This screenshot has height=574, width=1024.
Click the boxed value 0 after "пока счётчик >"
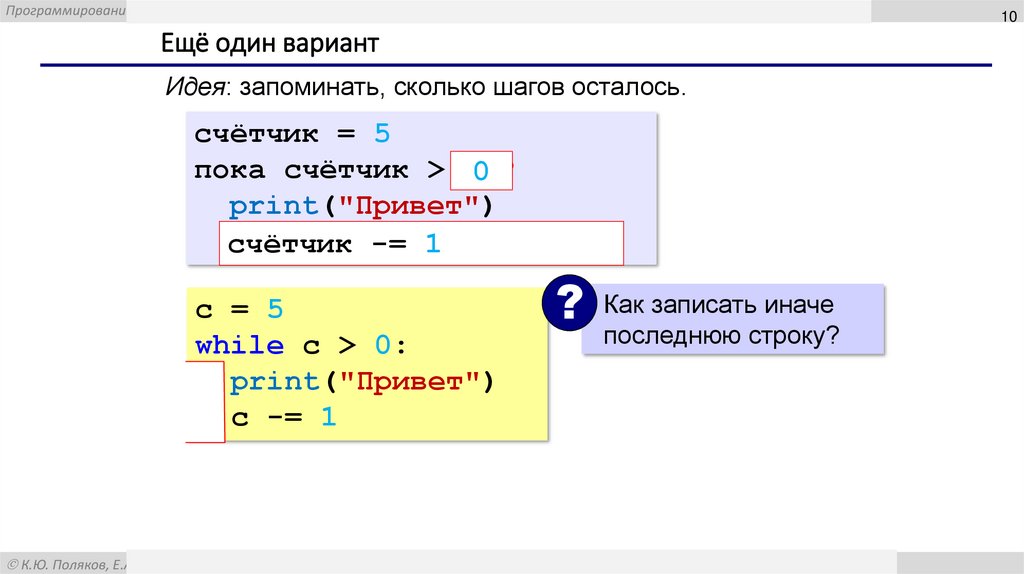[x=481, y=171]
